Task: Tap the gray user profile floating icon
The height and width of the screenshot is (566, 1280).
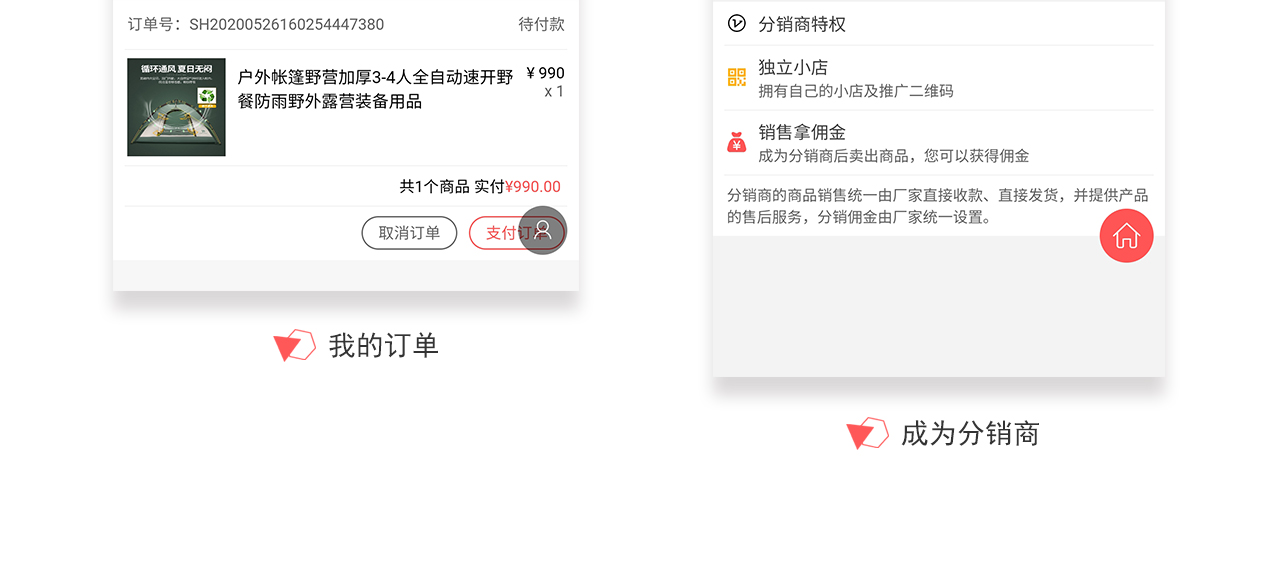Action: [543, 230]
